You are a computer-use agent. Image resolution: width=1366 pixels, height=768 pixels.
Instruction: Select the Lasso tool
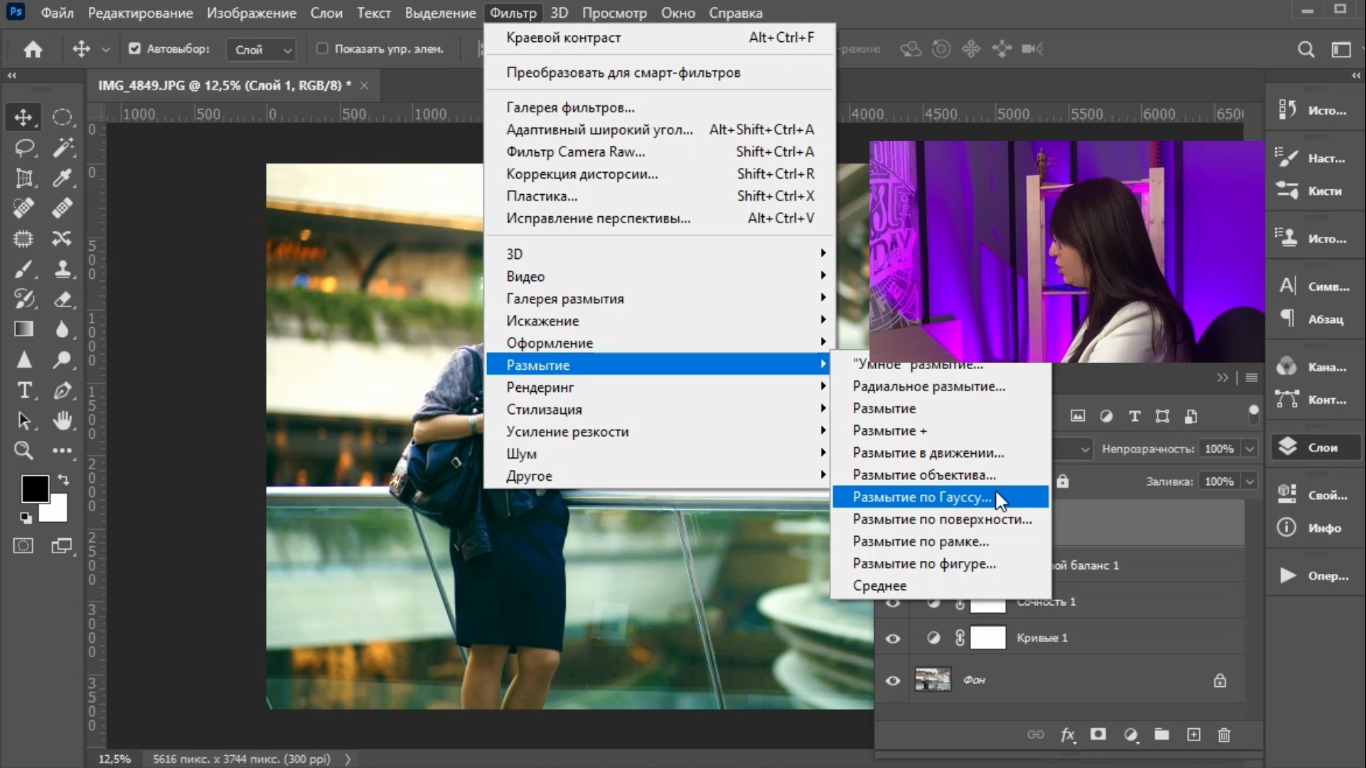24,148
